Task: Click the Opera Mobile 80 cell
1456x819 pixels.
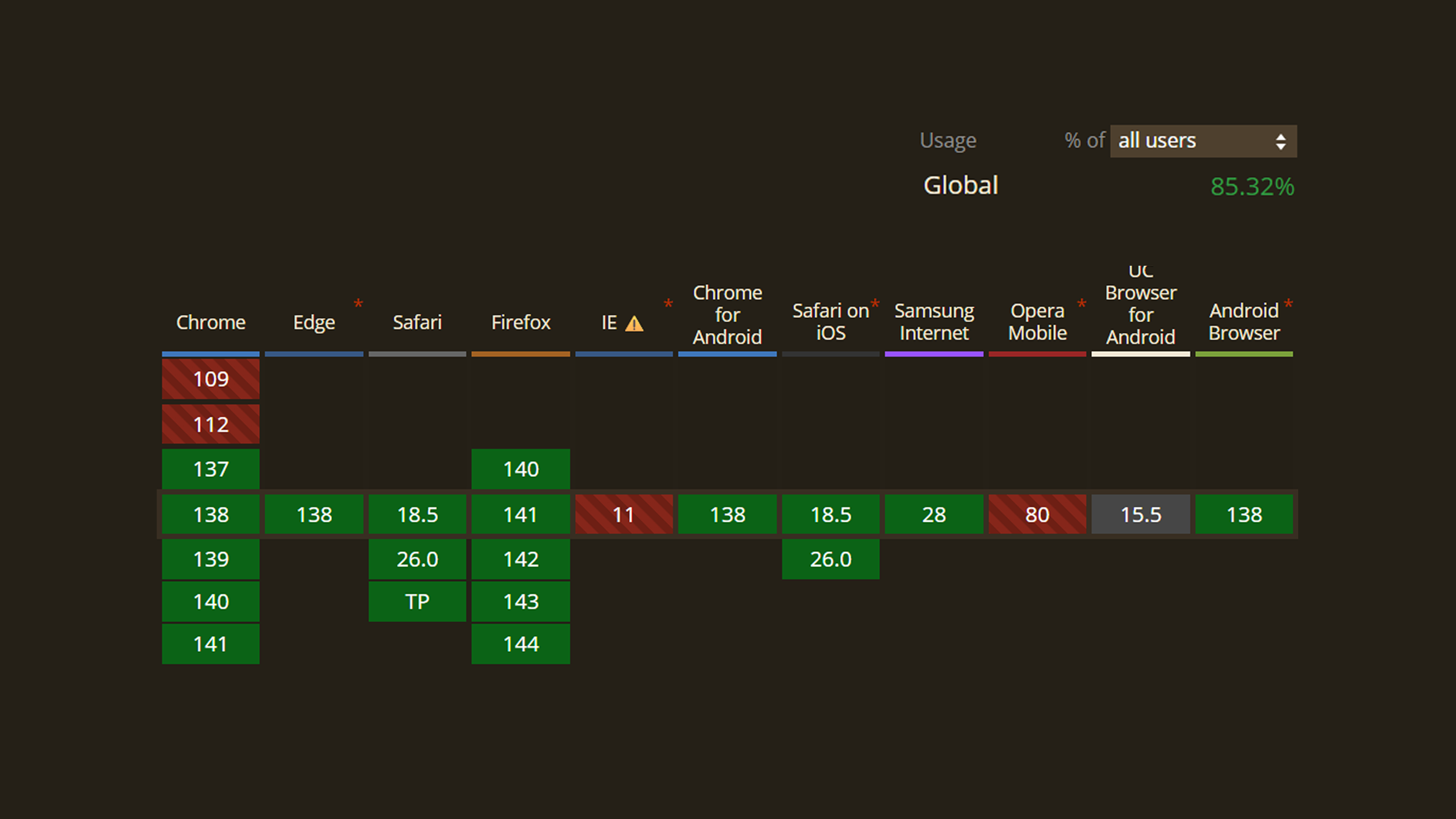Action: (1037, 514)
